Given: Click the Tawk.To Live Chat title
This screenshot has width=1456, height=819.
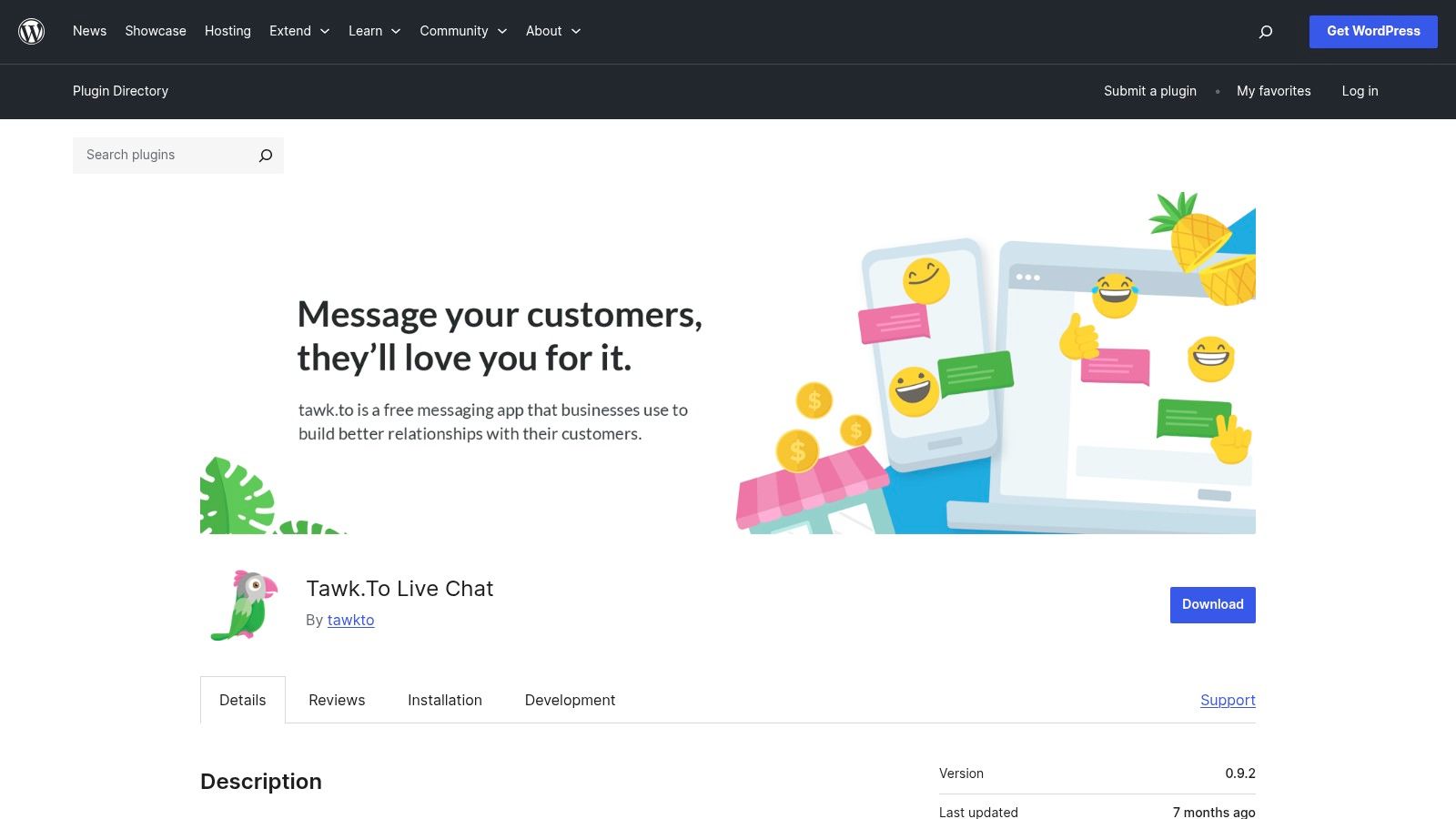Looking at the screenshot, I should 400,589.
